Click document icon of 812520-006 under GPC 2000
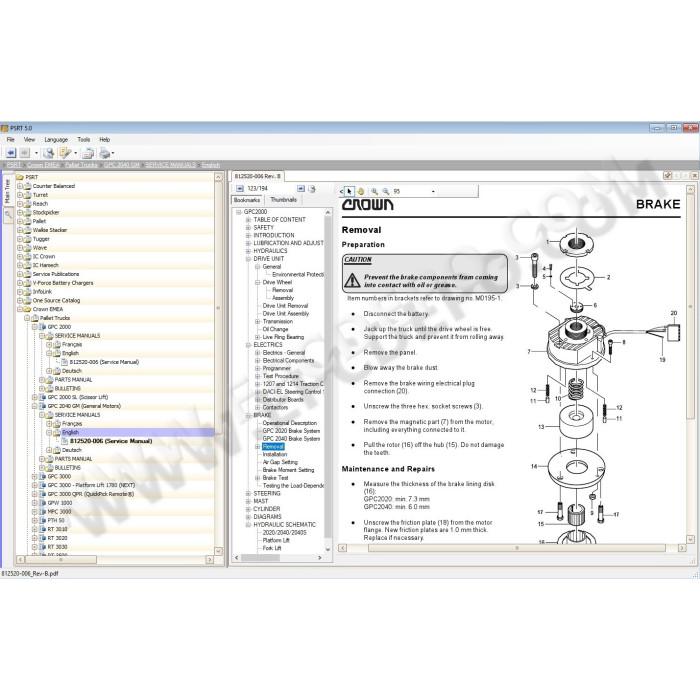 coord(64,362)
